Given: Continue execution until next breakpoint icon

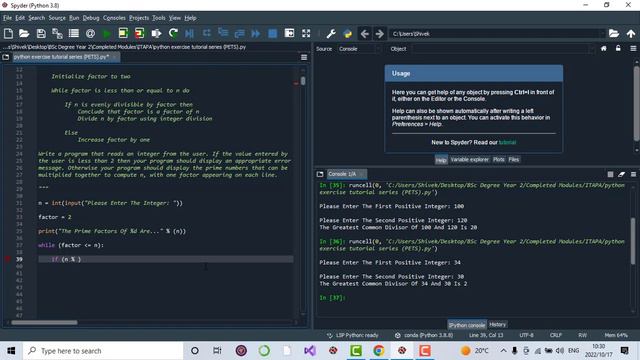Looking at the screenshot, I should [x=256, y=33].
